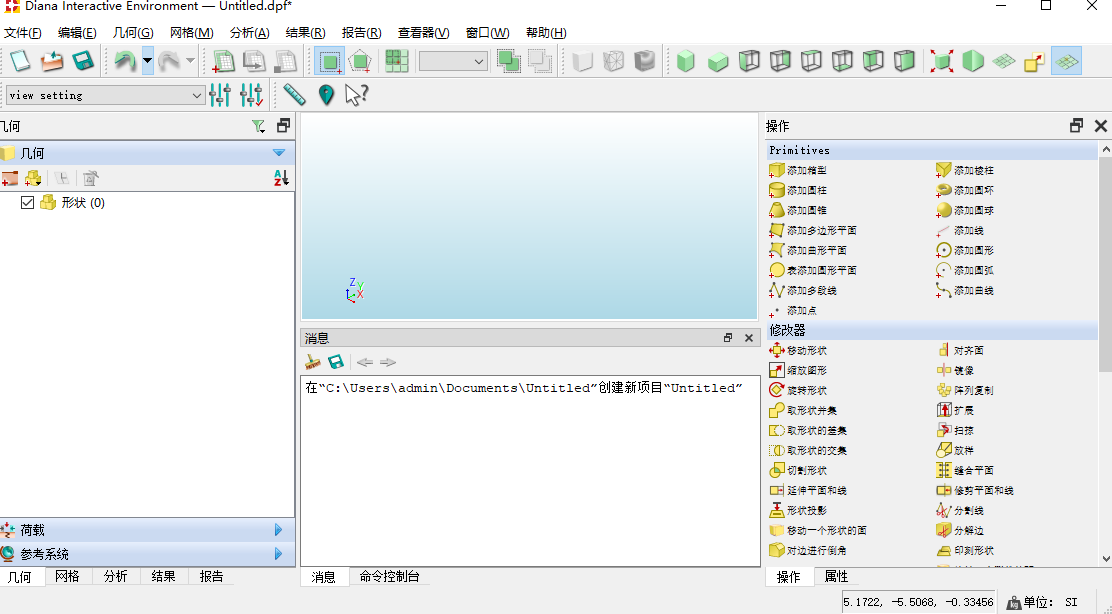
Task: Click 形状投影 modifier
Action: pyautogui.click(x=799, y=510)
